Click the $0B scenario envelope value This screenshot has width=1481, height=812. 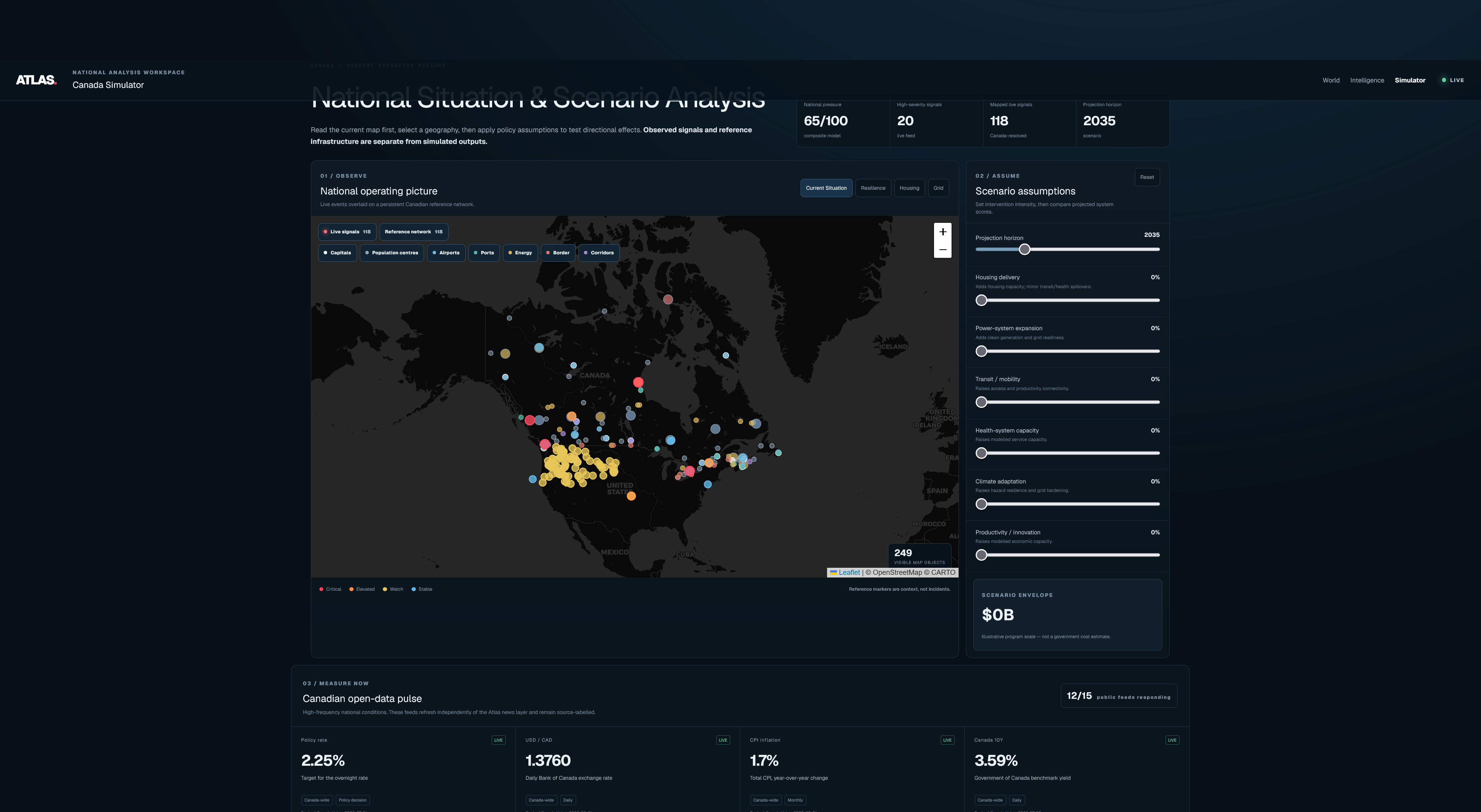coord(997,615)
